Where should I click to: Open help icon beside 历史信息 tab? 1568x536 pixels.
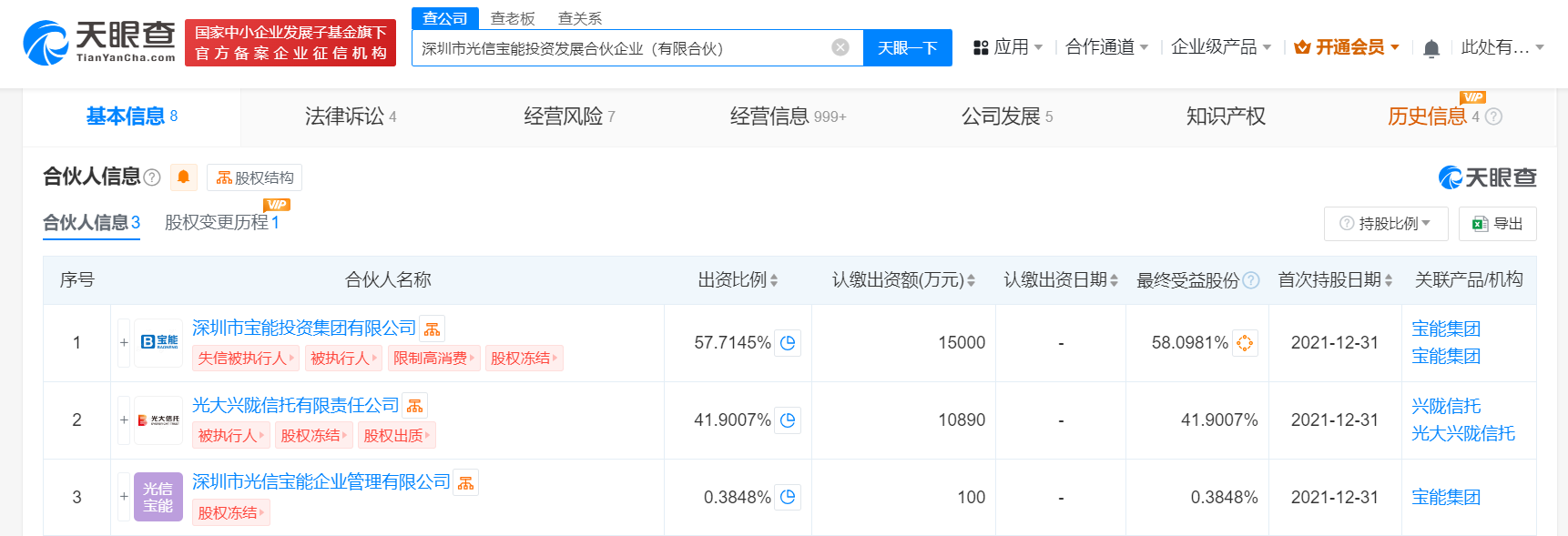1493,116
